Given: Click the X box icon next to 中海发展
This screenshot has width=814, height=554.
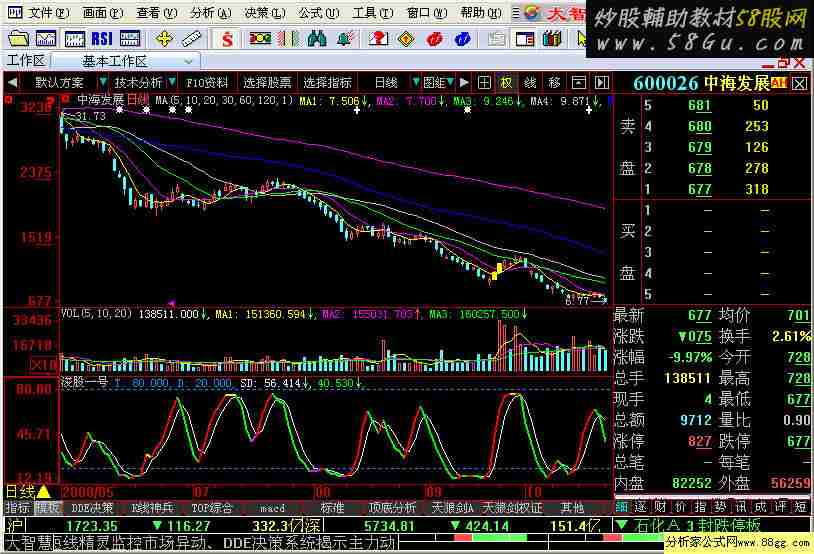Looking at the screenshot, I should (x=800, y=83).
